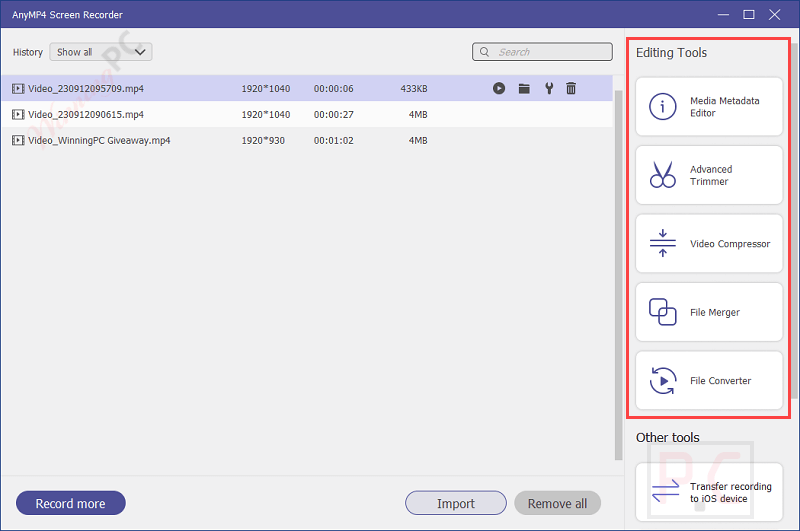This screenshot has width=800, height=531.
Task: Click the 433KB file size
Action: pos(414,89)
